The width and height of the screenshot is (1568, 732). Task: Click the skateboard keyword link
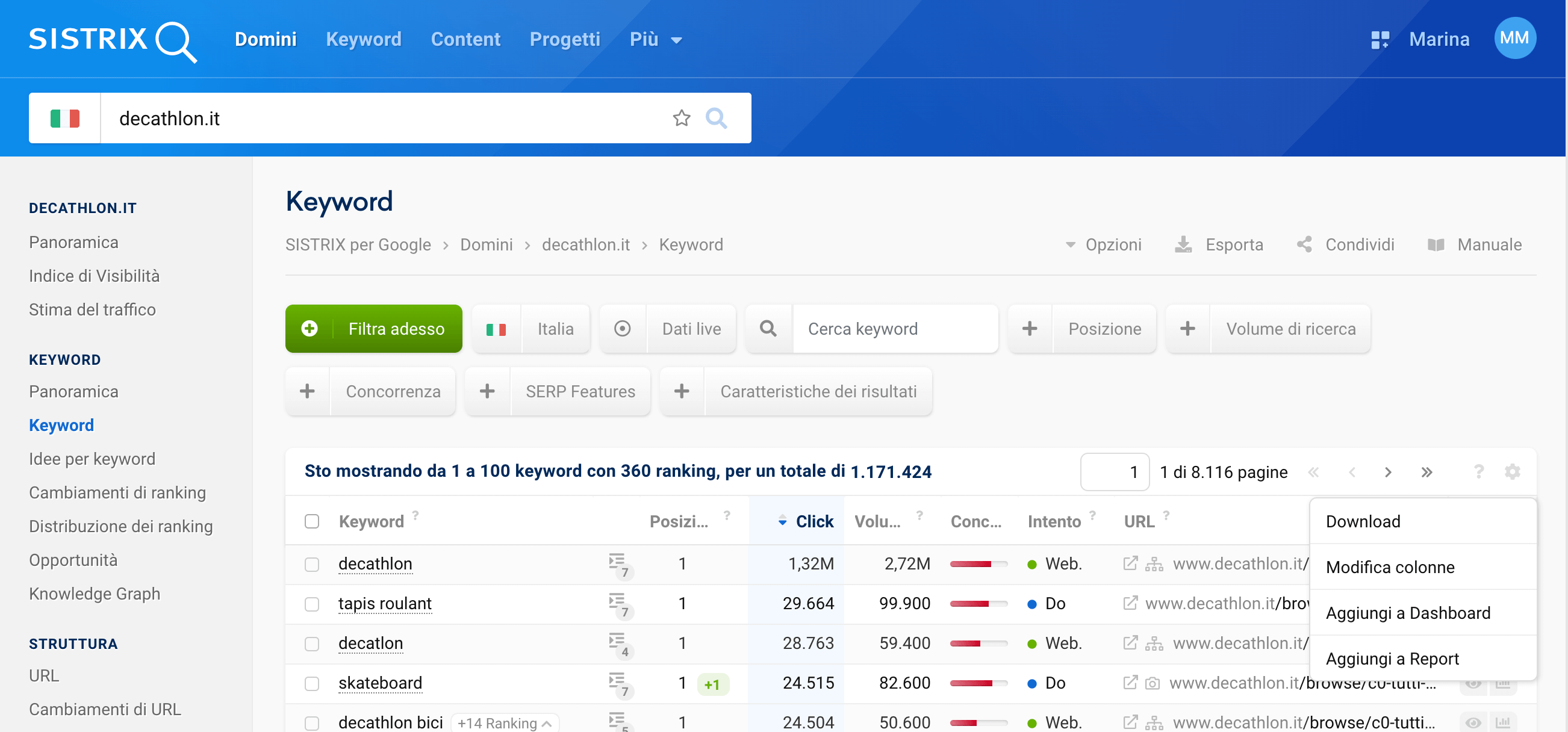(380, 683)
